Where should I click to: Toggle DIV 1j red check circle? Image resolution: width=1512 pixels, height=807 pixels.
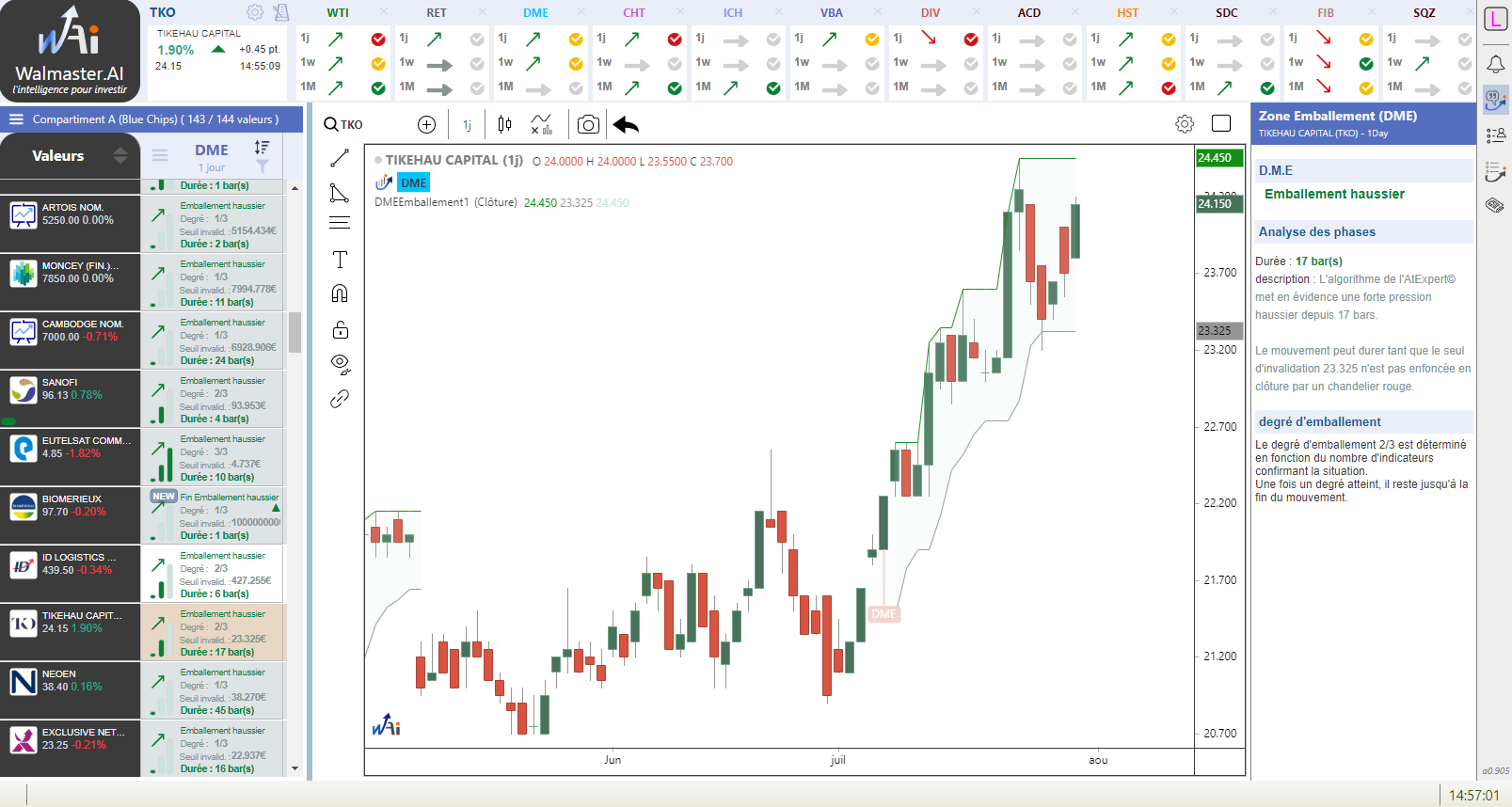[971, 40]
